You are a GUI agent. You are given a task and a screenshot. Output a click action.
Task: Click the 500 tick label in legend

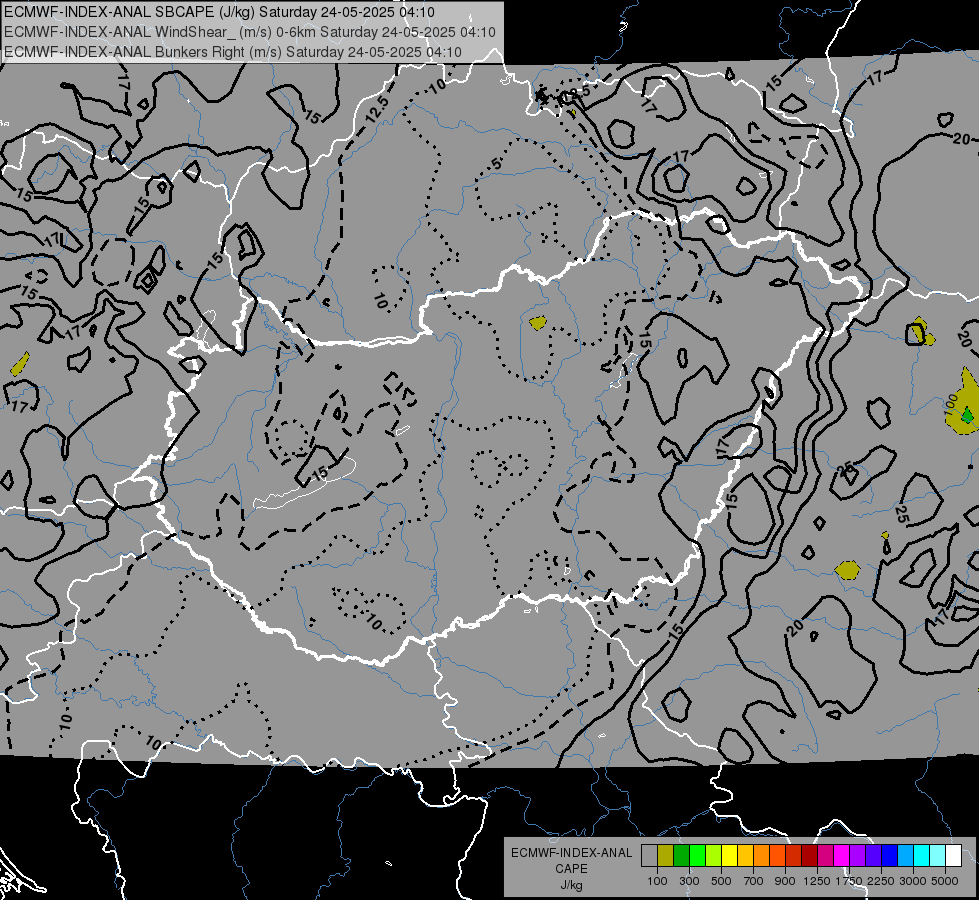pyautogui.click(x=721, y=881)
